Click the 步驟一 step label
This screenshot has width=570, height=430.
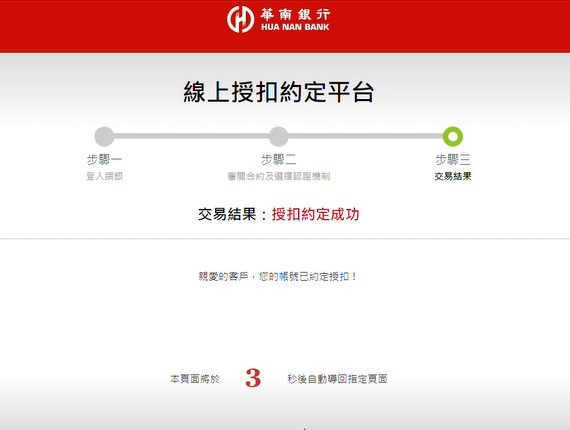coord(104,159)
